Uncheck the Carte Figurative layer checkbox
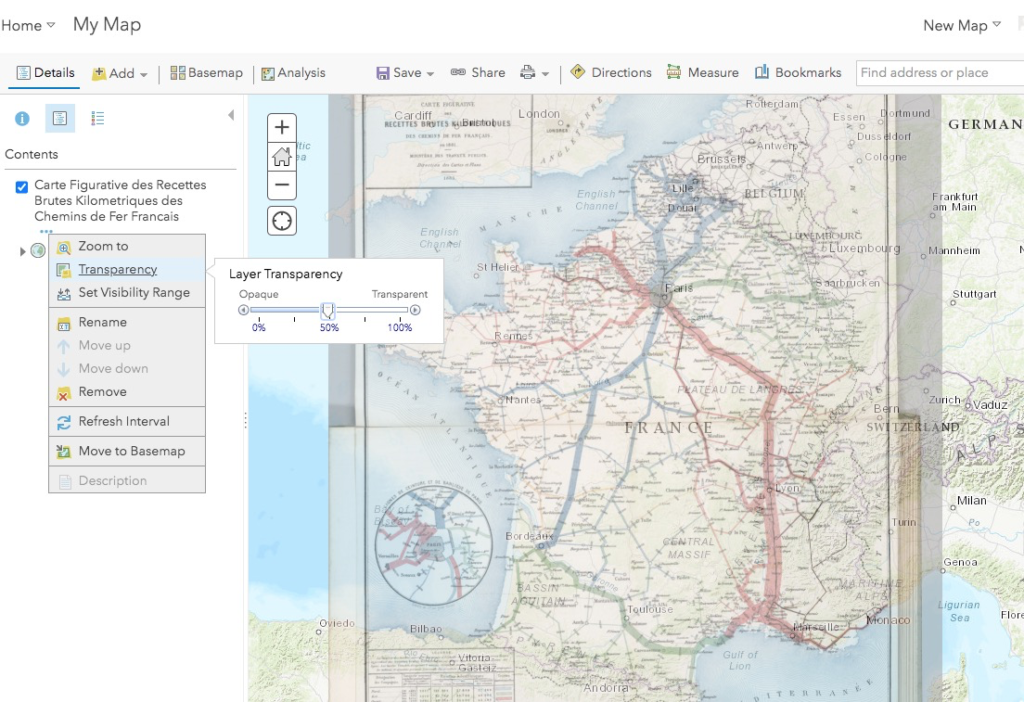 click(x=22, y=187)
